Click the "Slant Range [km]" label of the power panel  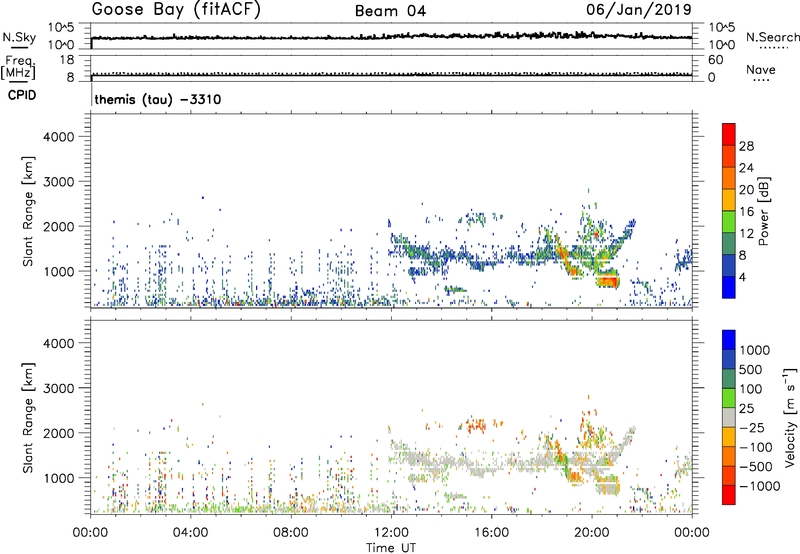pyautogui.click(x=28, y=211)
